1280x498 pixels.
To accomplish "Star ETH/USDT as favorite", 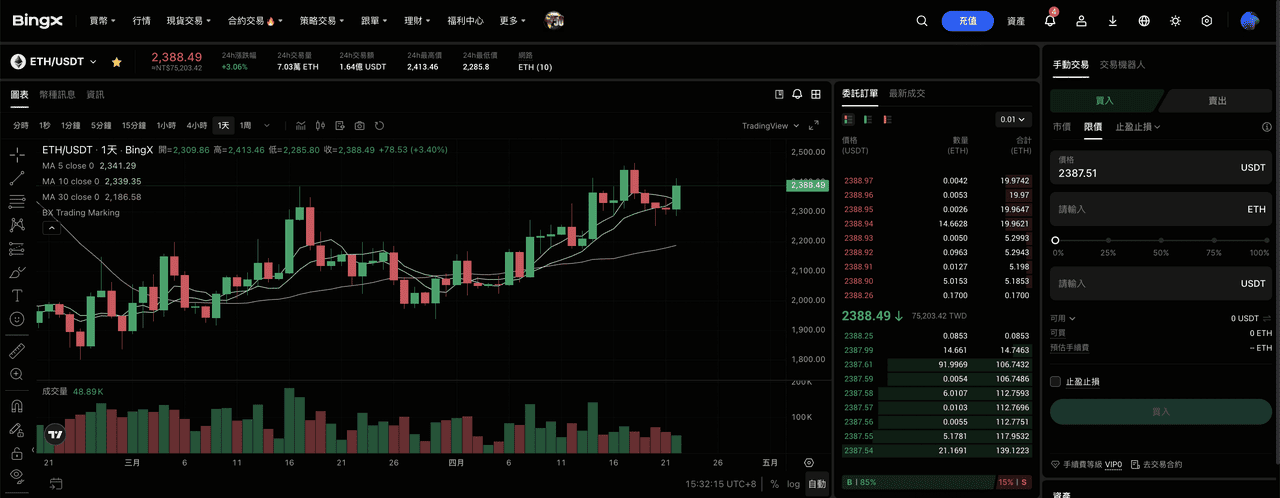I will tap(117, 62).
